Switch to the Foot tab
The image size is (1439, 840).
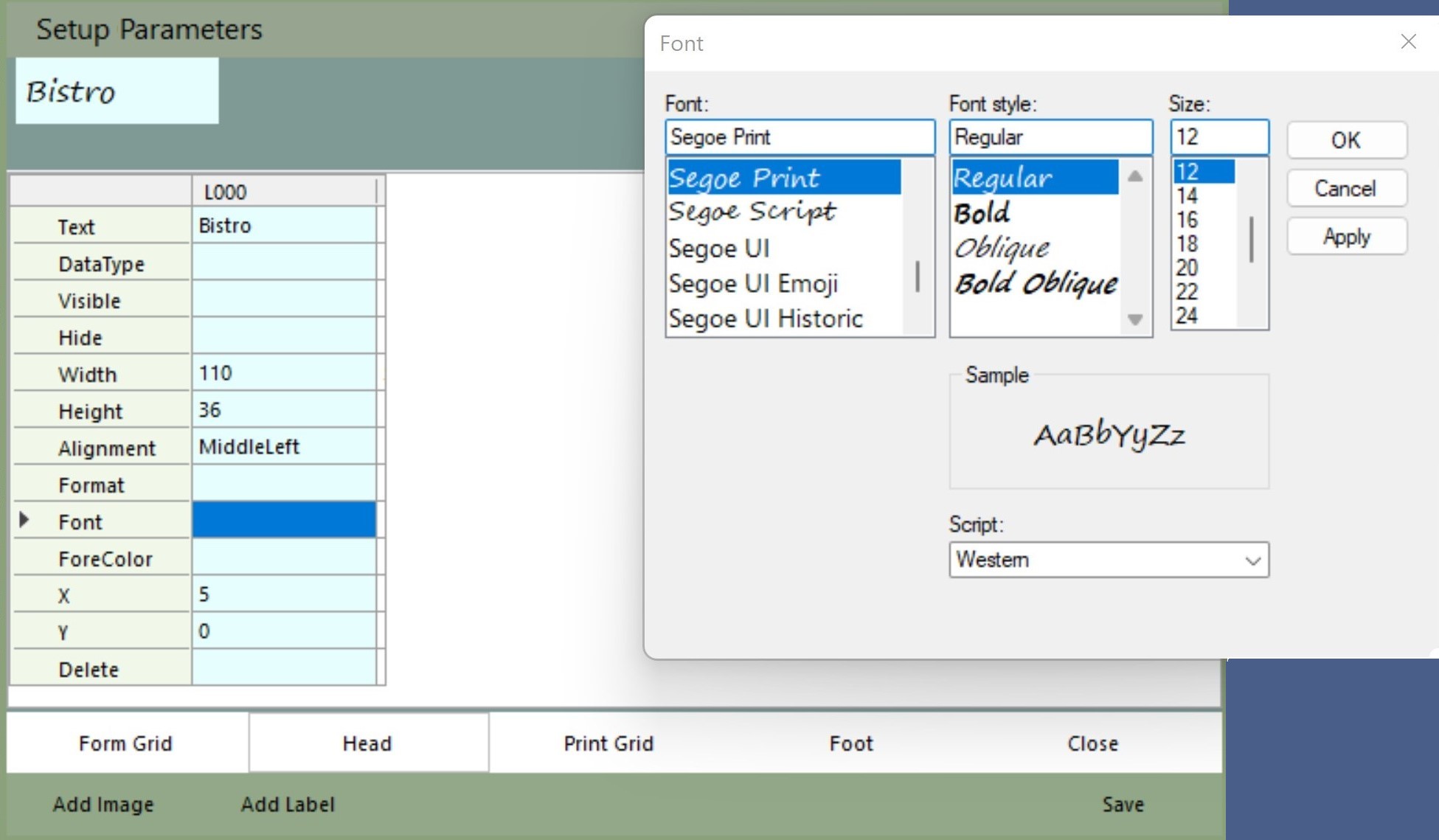(850, 743)
